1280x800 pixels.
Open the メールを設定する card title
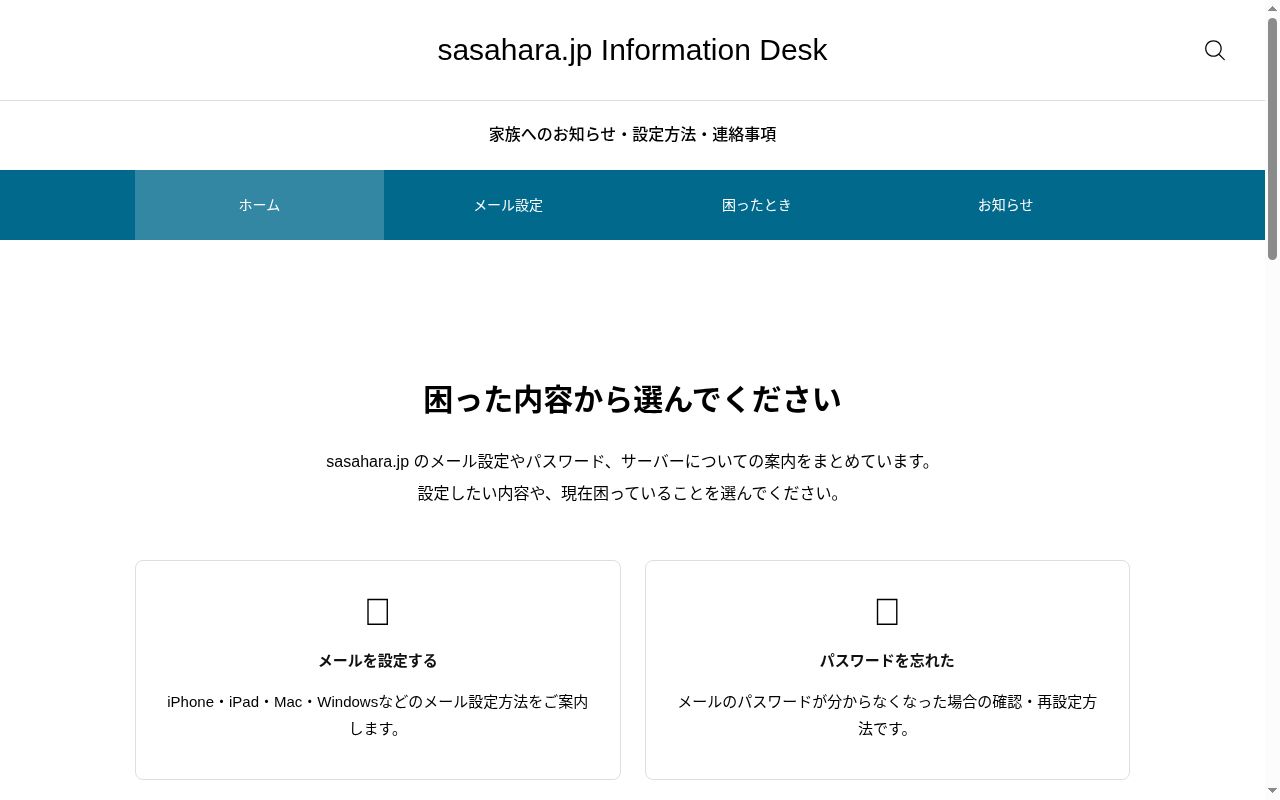pos(377,661)
